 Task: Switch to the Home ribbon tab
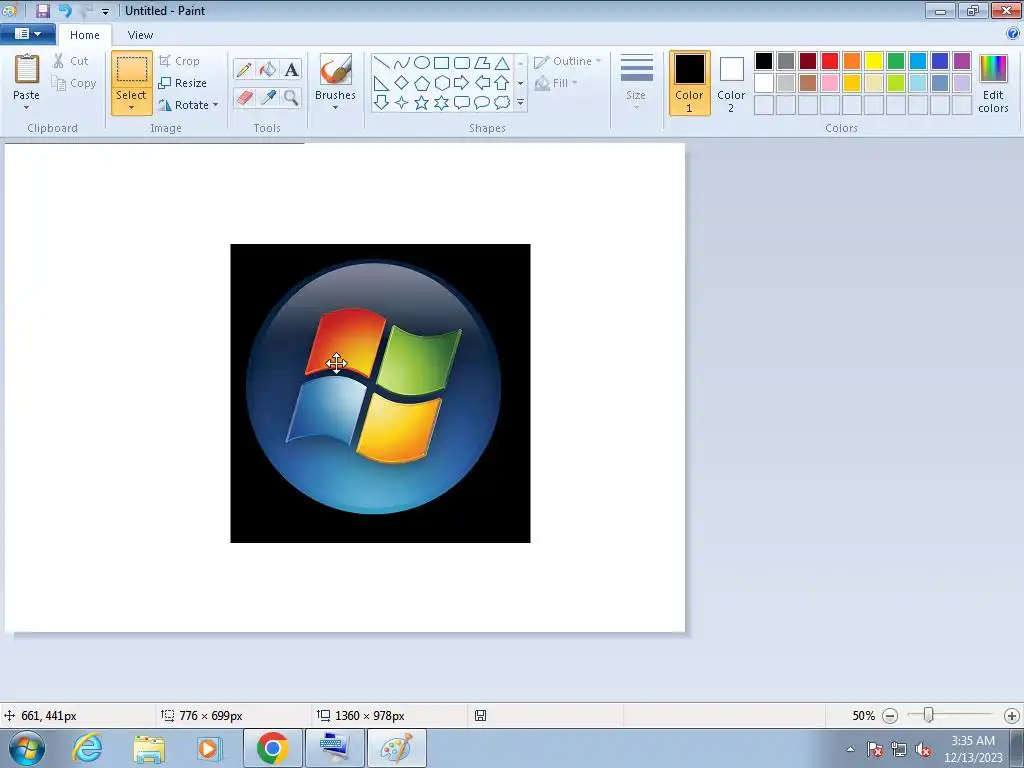coord(85,35)
